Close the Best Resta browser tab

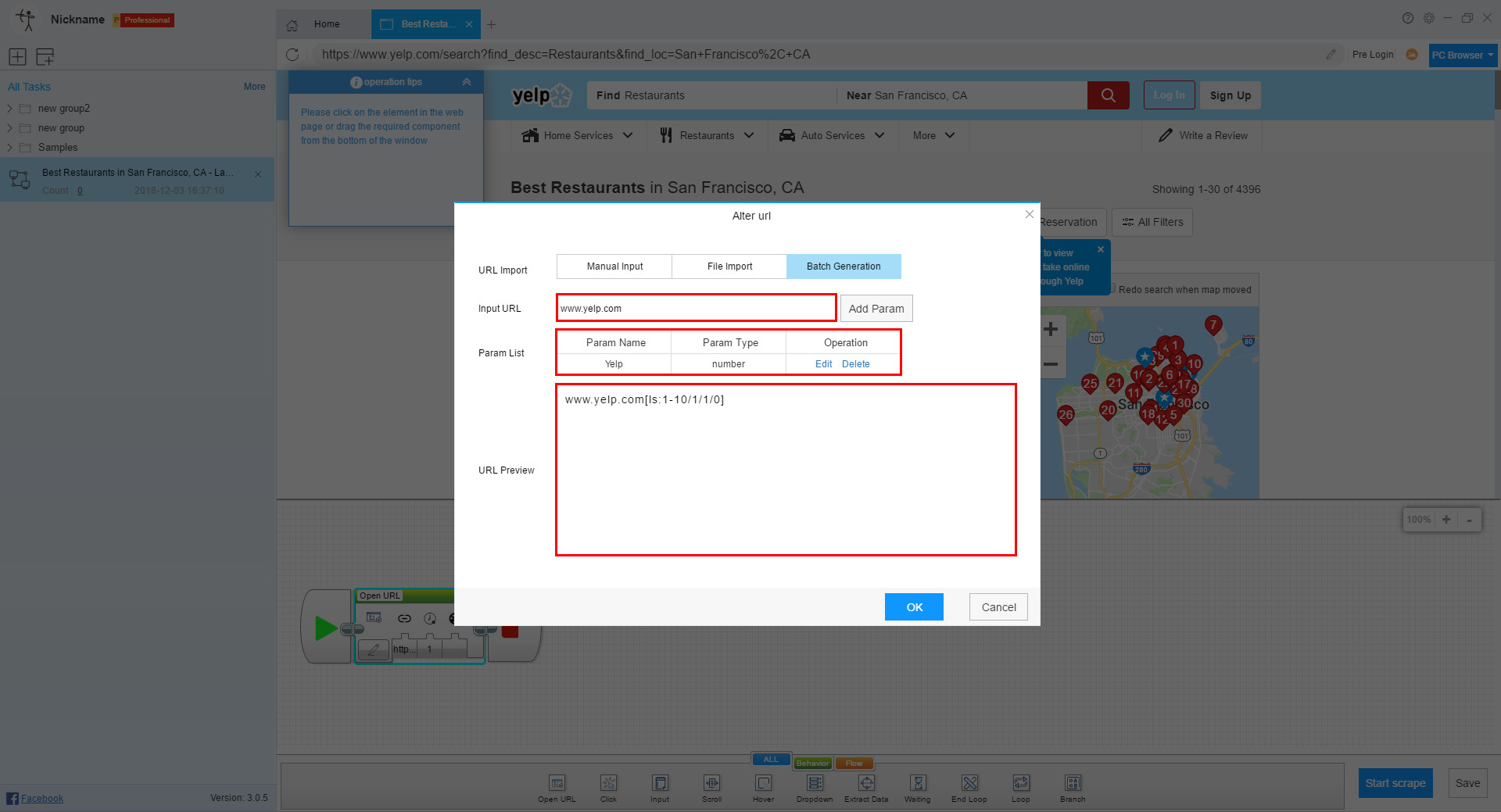[468, 24]
